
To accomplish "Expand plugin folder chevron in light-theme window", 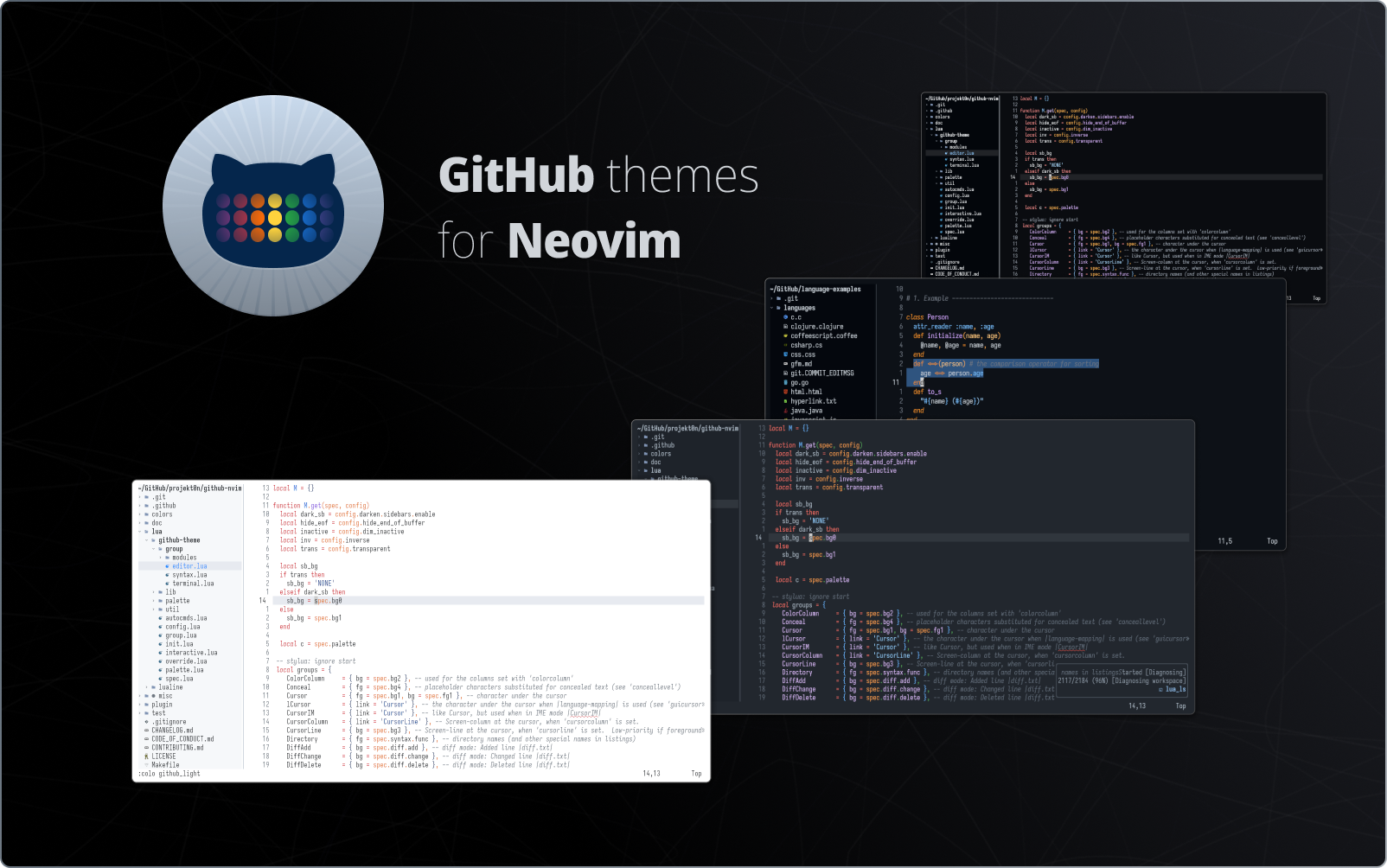I will click(x=140, y=705).
